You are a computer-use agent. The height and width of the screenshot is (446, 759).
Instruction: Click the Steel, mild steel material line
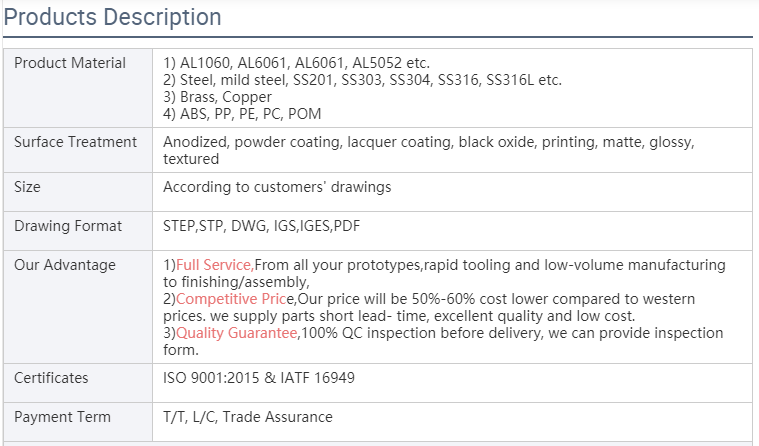coord(362,80)
